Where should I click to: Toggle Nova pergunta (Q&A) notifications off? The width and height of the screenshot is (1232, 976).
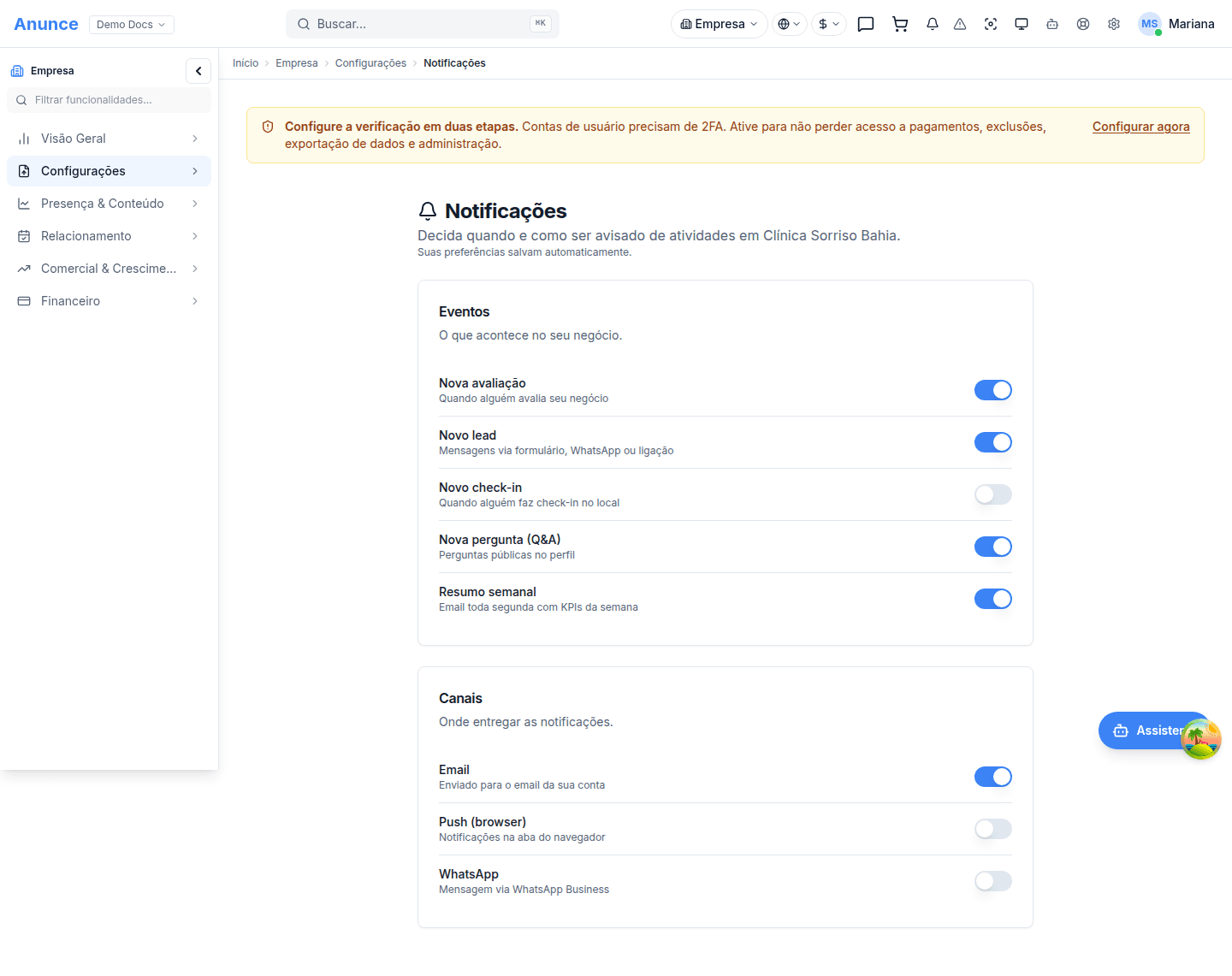(x=993, y=547)
